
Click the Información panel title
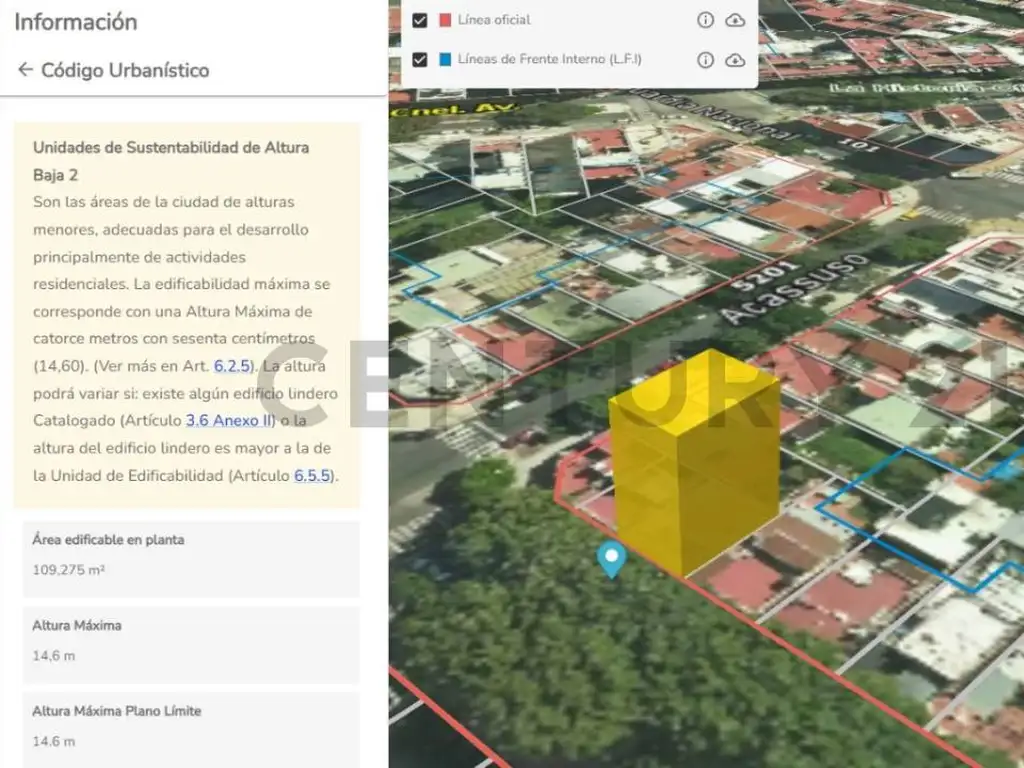pyautogui.click(x=76, y=22)
